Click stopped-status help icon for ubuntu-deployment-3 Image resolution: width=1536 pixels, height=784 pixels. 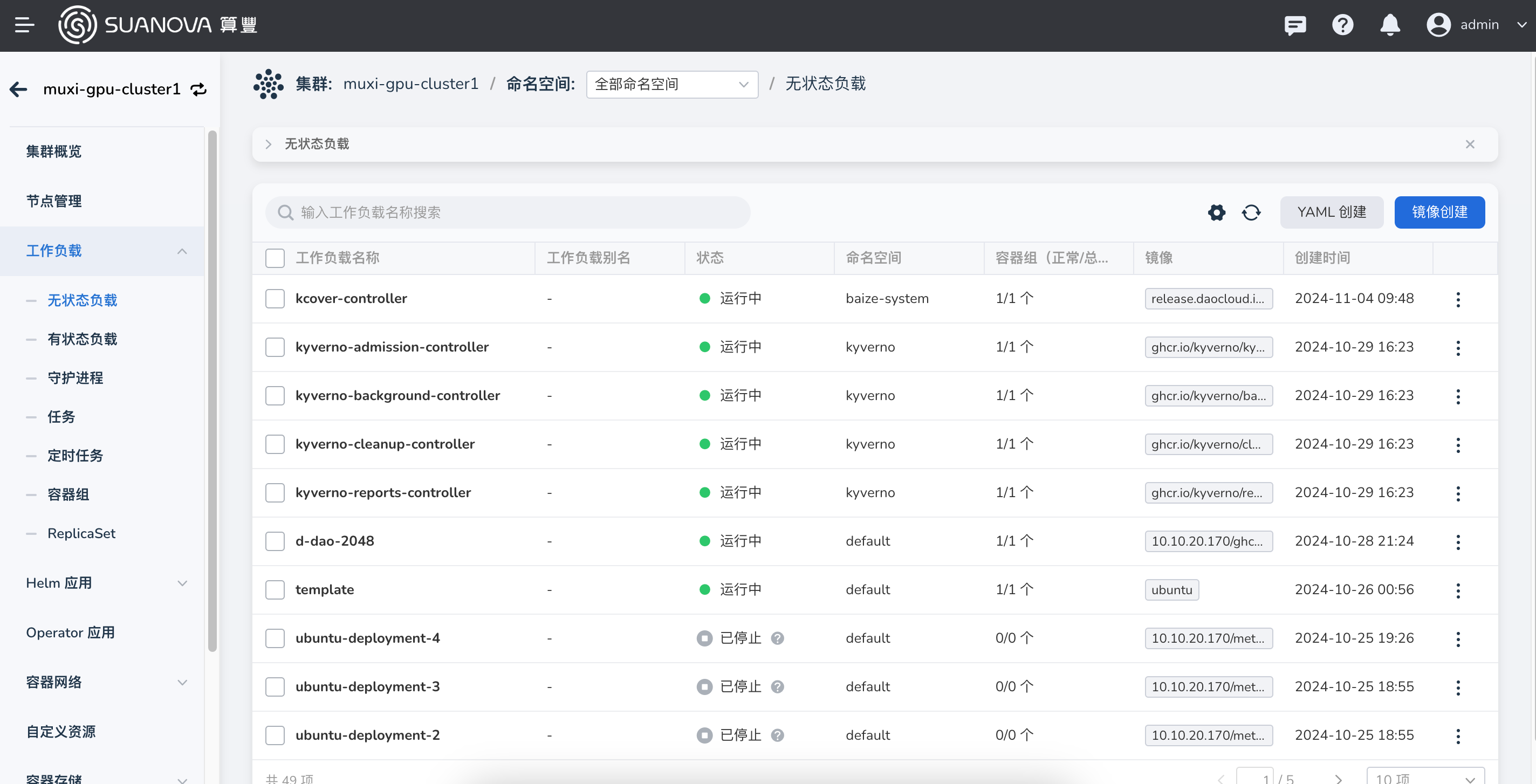coord(777,687)
